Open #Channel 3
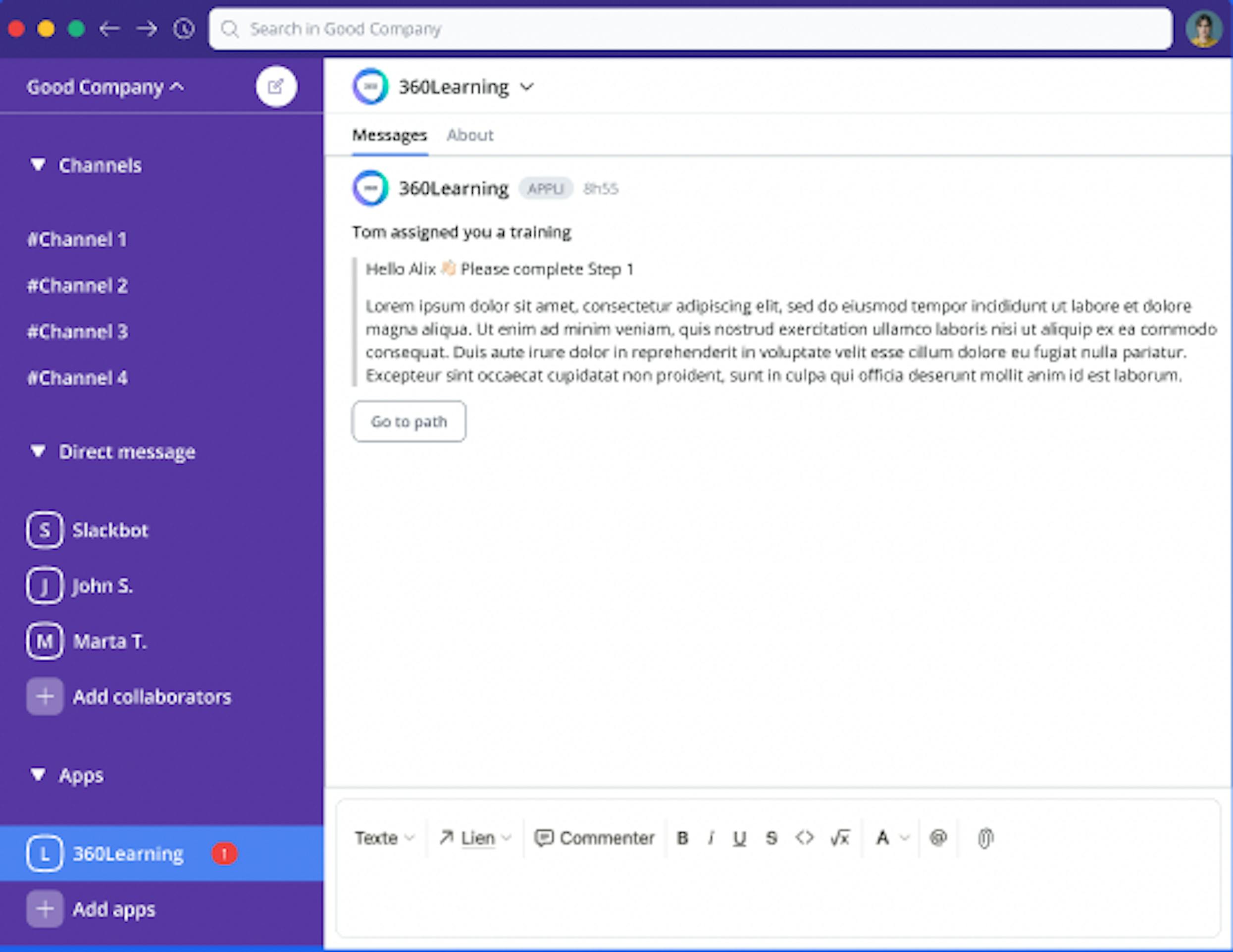This screenshot has width=1233, height=952. pyautogui.click(x=77, y=331)
